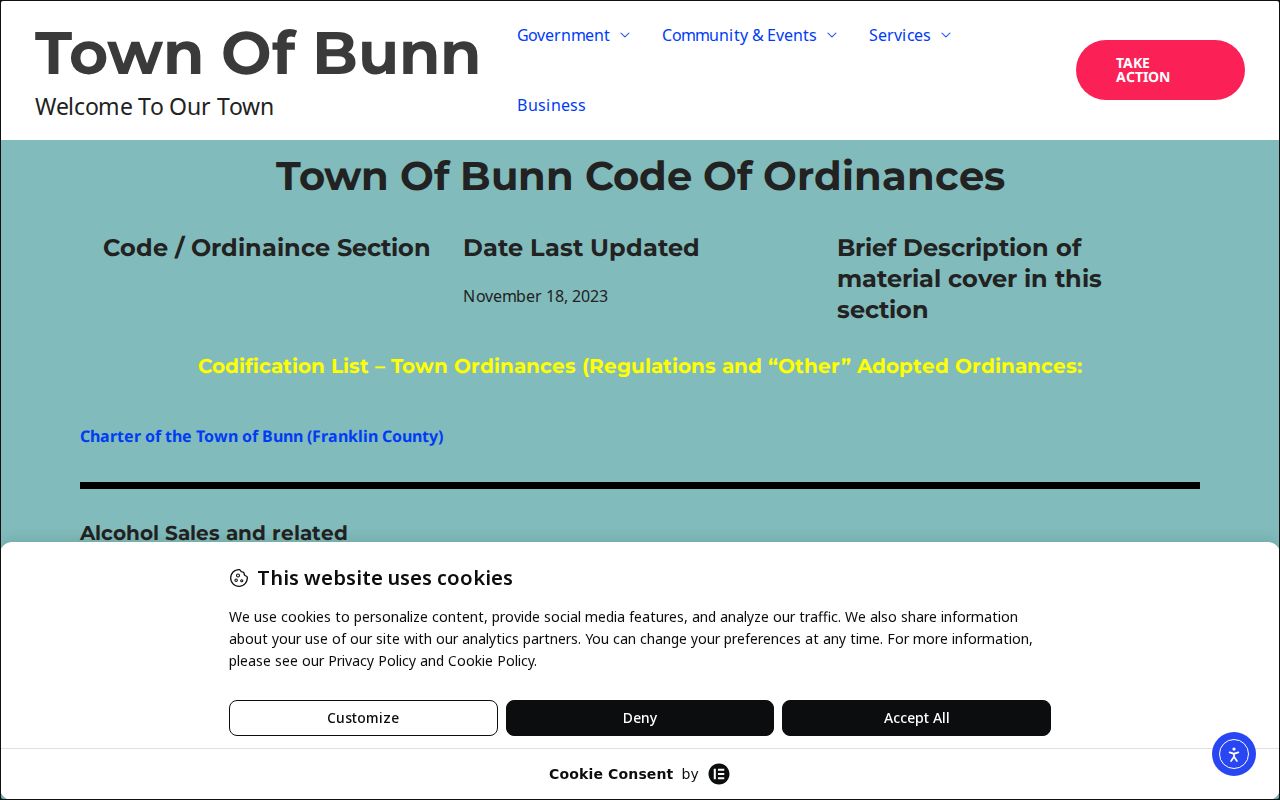Screen dimensions: 1280x800
Task: Click the 'Cookie Consent' footer text
Action: pos(611,774)
